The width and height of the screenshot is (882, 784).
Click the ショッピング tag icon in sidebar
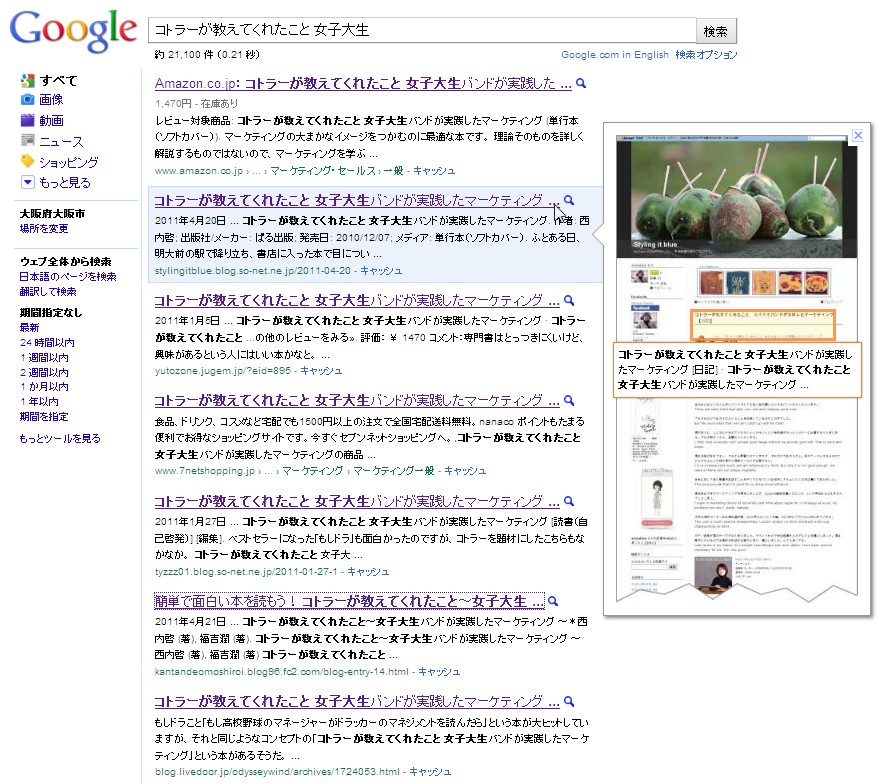[27, 161]
